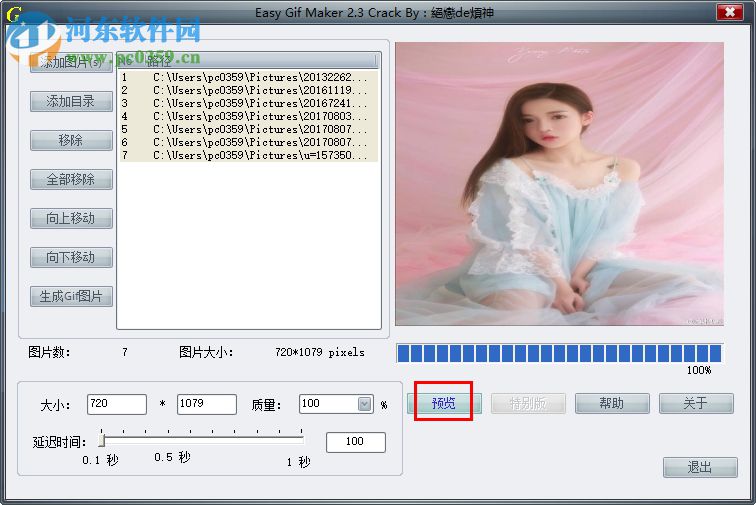Exit the program with 退出
The image size is (756, 505).
(700, 467)
